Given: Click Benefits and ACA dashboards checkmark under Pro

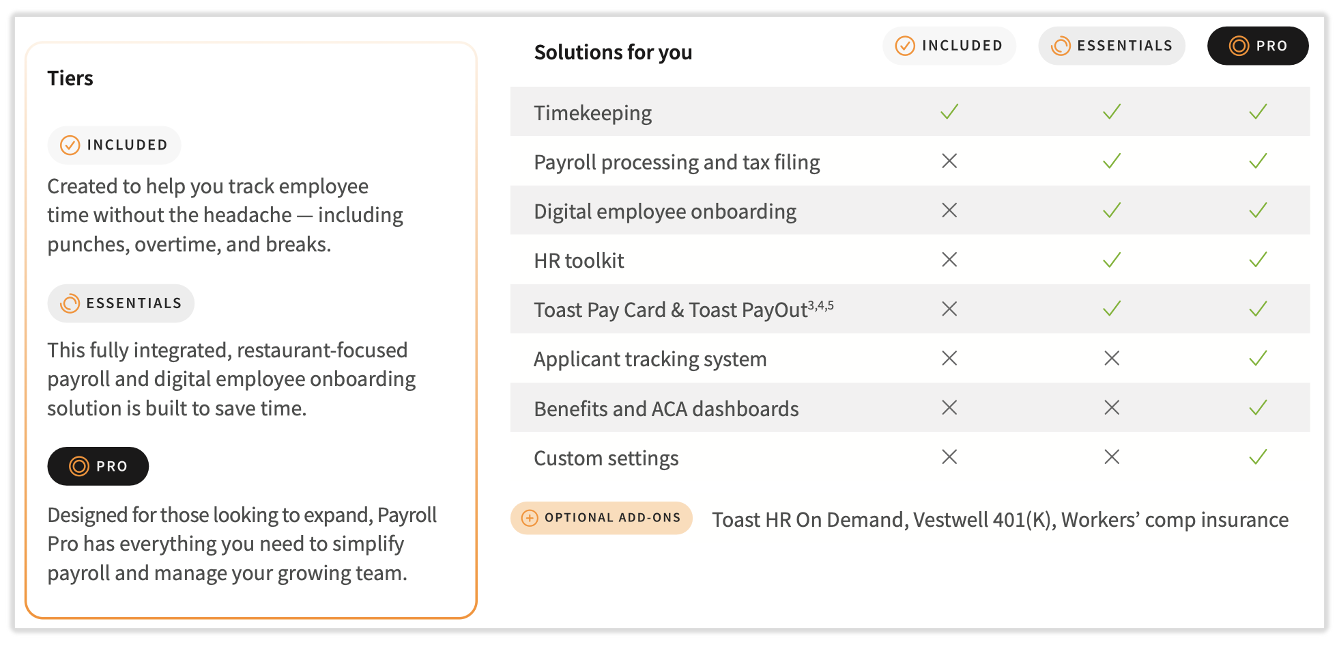Looking at the screenshot, I should (1258, 407).
